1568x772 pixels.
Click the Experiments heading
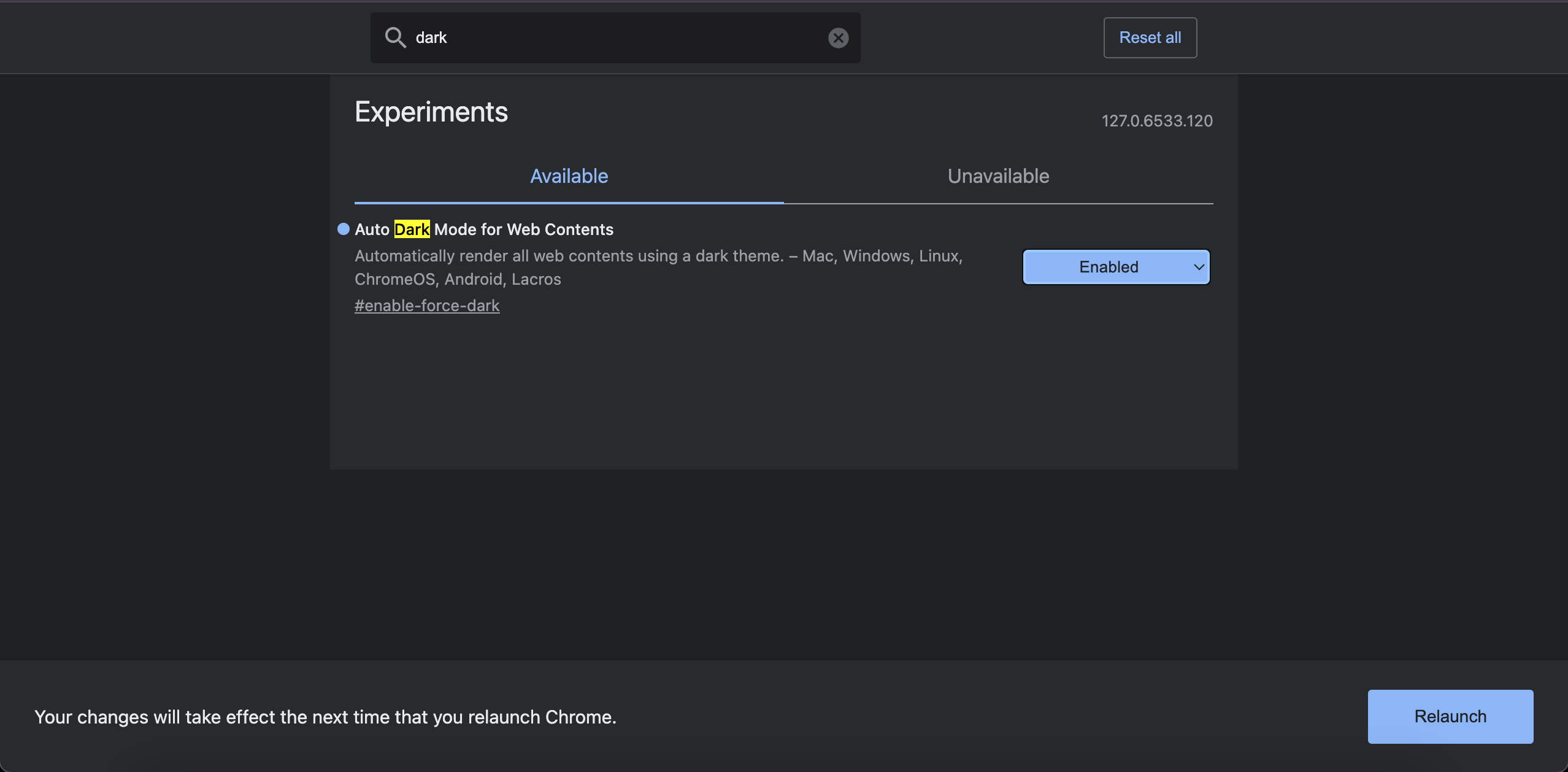(431, 112)
